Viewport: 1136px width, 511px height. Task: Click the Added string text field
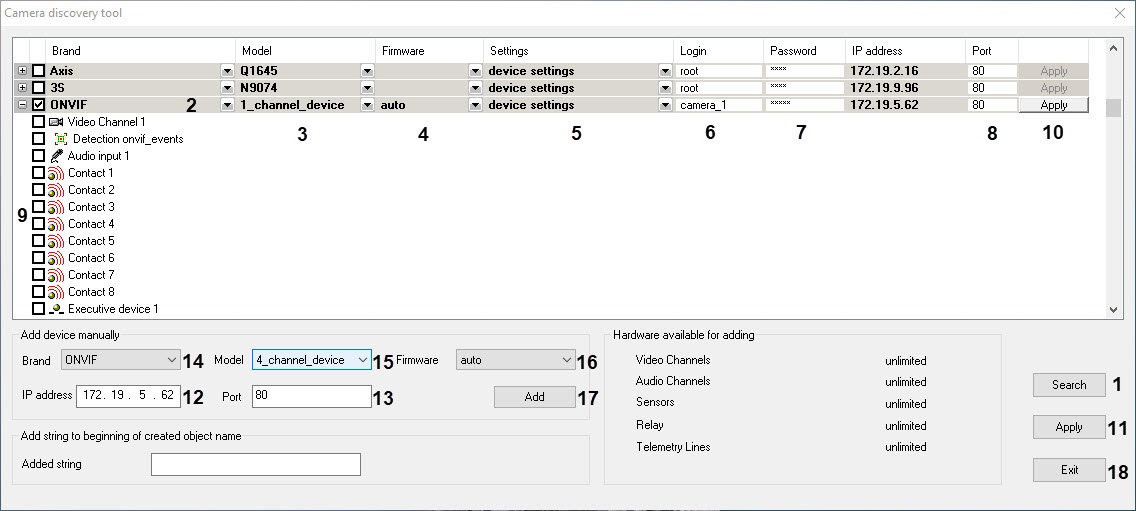[255, 464]
